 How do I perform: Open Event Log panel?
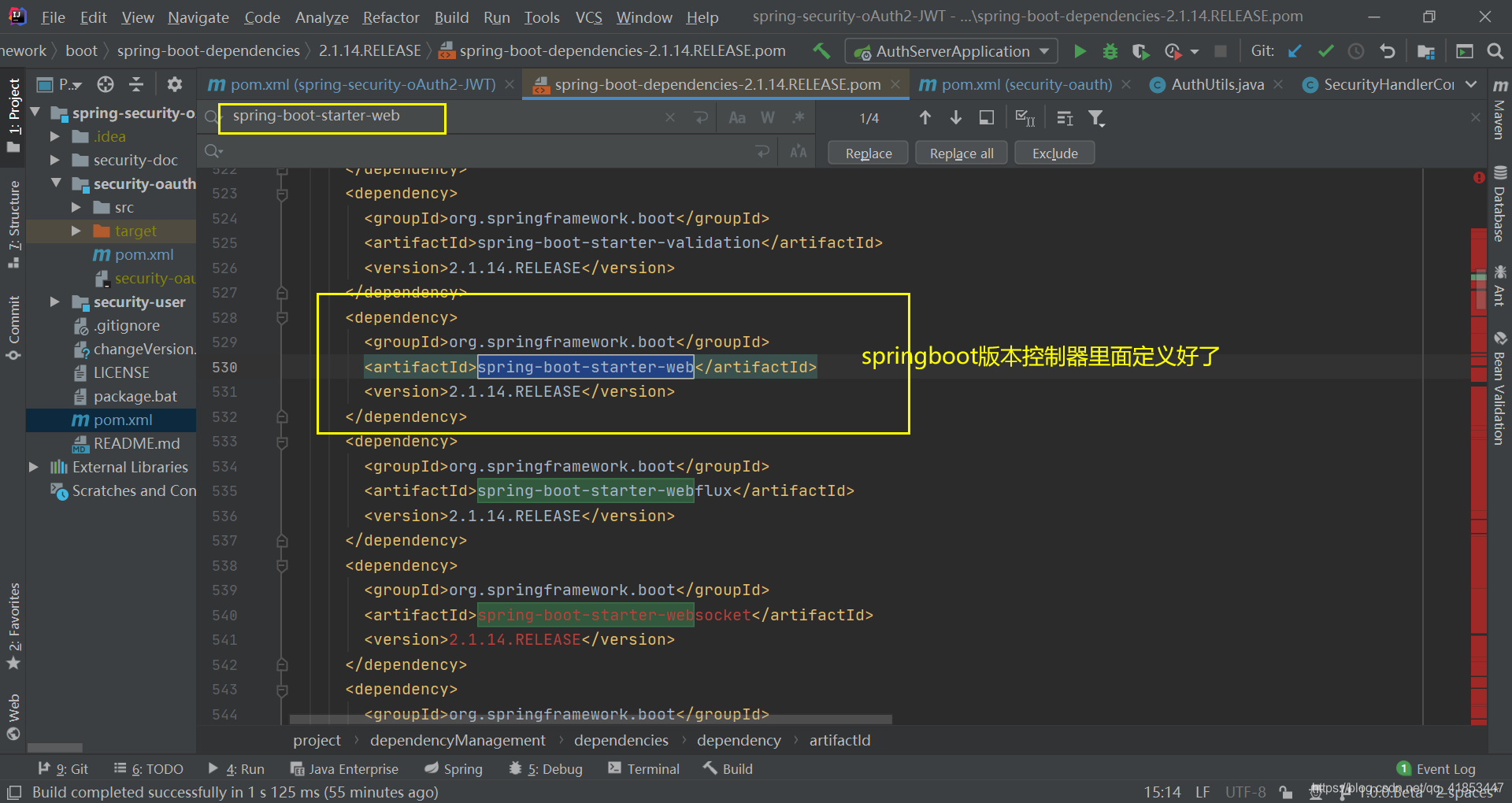(x=1436, y=769)
